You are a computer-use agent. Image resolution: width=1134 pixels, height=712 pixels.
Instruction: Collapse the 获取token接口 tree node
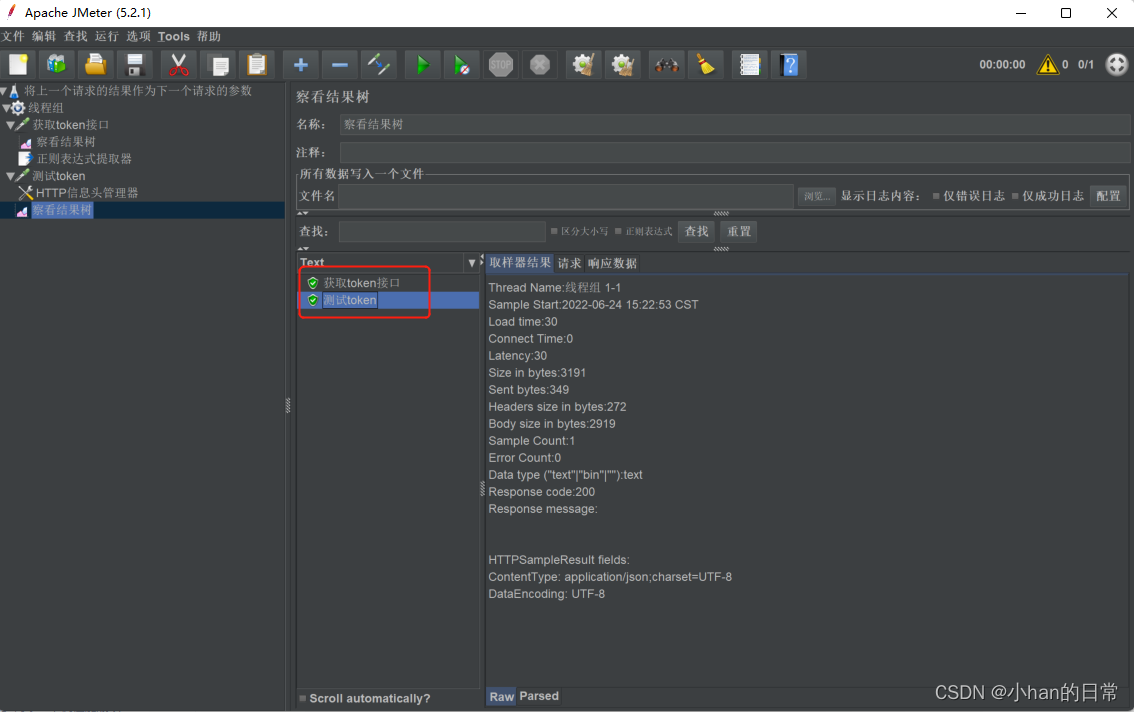[x=10, y=125]
